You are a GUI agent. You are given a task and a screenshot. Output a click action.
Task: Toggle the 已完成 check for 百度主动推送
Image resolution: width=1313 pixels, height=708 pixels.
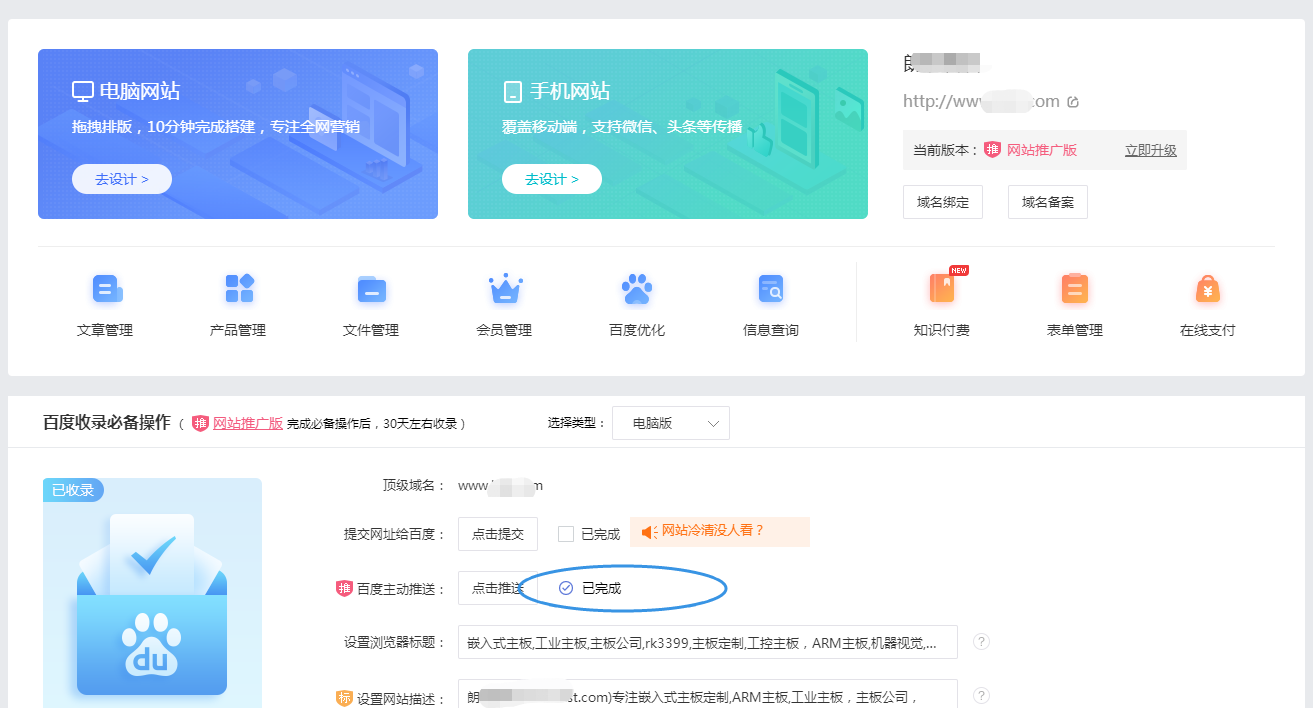tap(566, 588)
